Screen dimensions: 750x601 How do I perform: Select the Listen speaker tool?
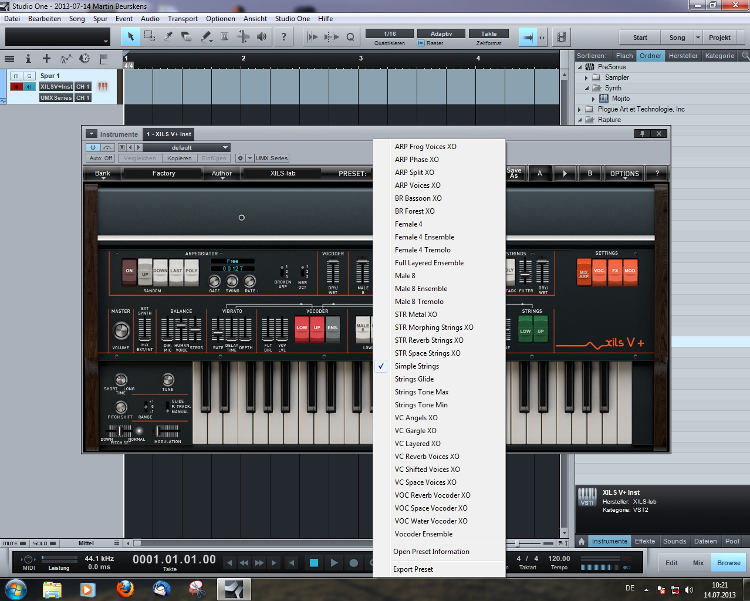tap(262, 37)
